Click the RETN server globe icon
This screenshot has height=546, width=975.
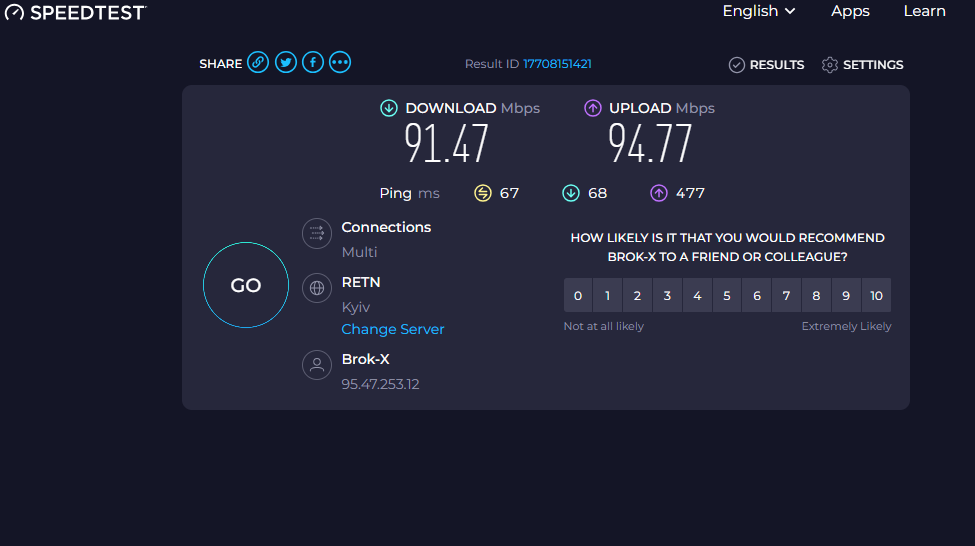pos(317,289)
